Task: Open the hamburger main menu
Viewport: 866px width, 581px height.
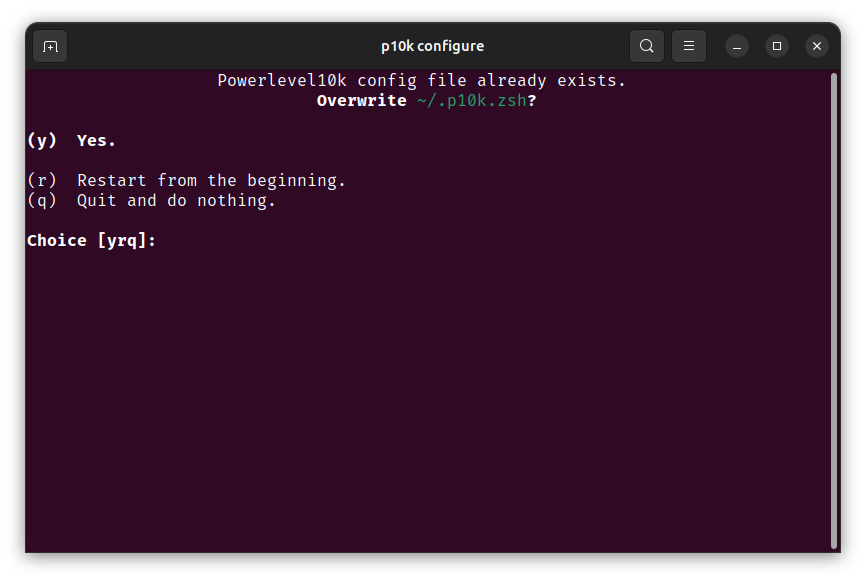Action: pos(689,46)
